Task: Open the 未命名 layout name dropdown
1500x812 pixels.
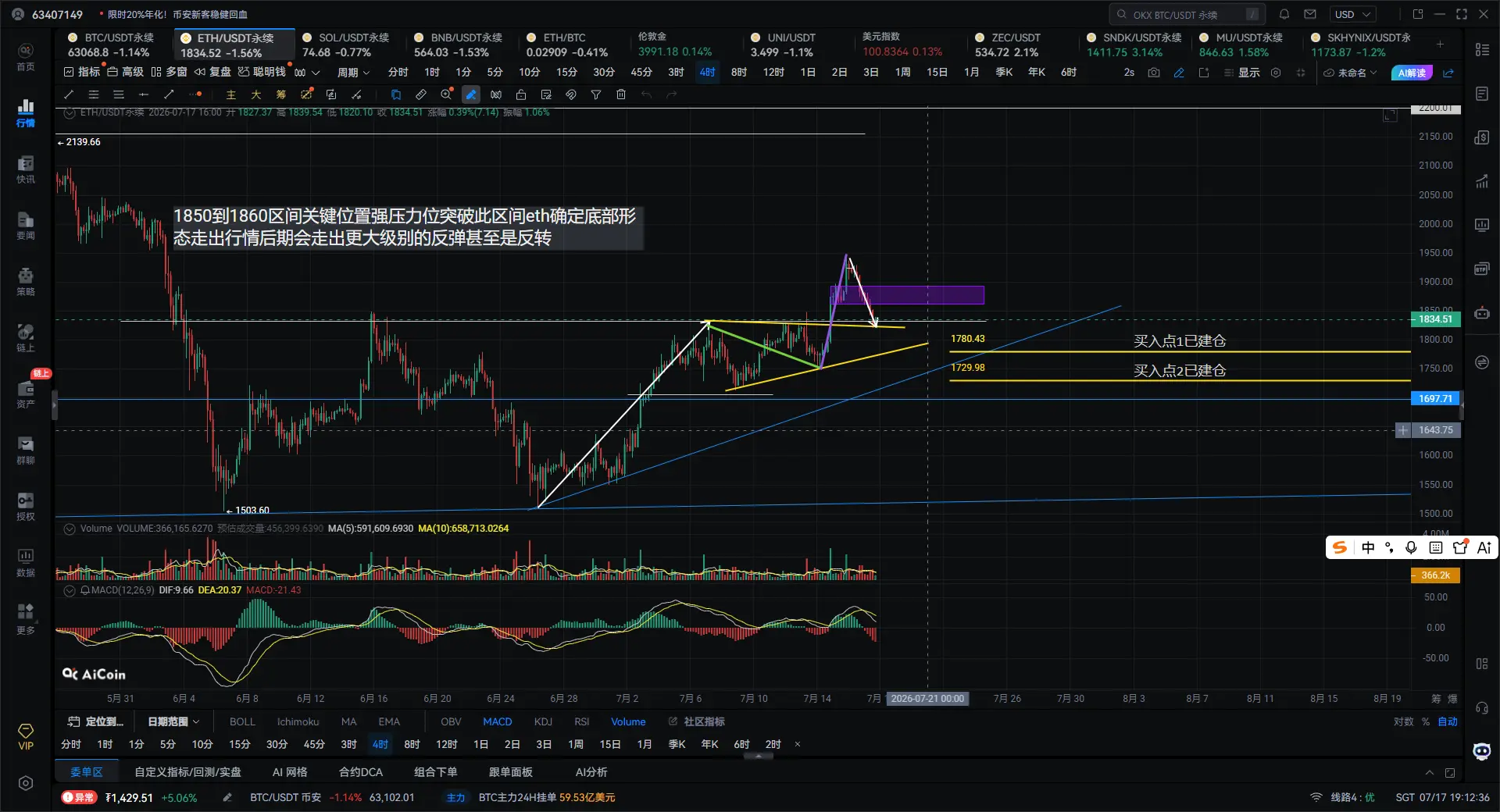Action: (x=1350, y=73)
